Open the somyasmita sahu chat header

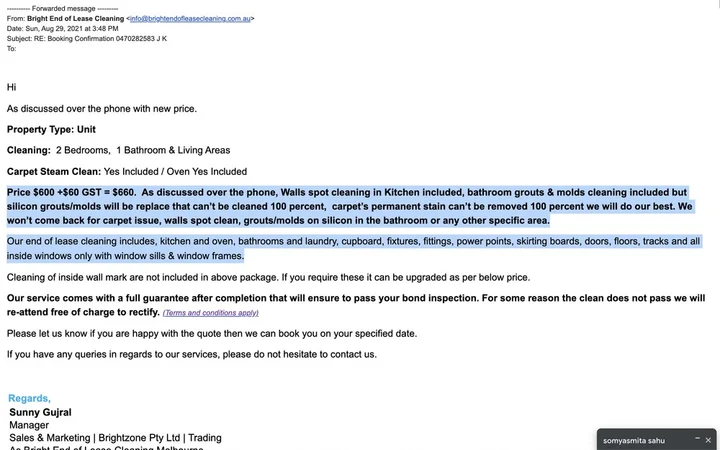(634, 440)
